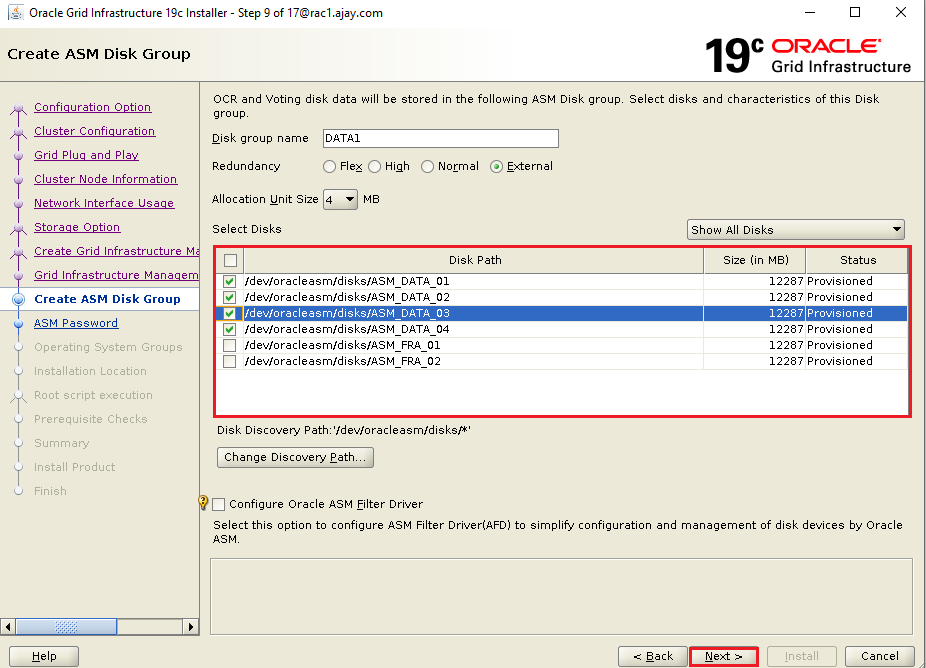This screenshot has height=668, width=926.
Task: Check the ASM_FRA_01 disk checkbox
Action: click(230, 345)
